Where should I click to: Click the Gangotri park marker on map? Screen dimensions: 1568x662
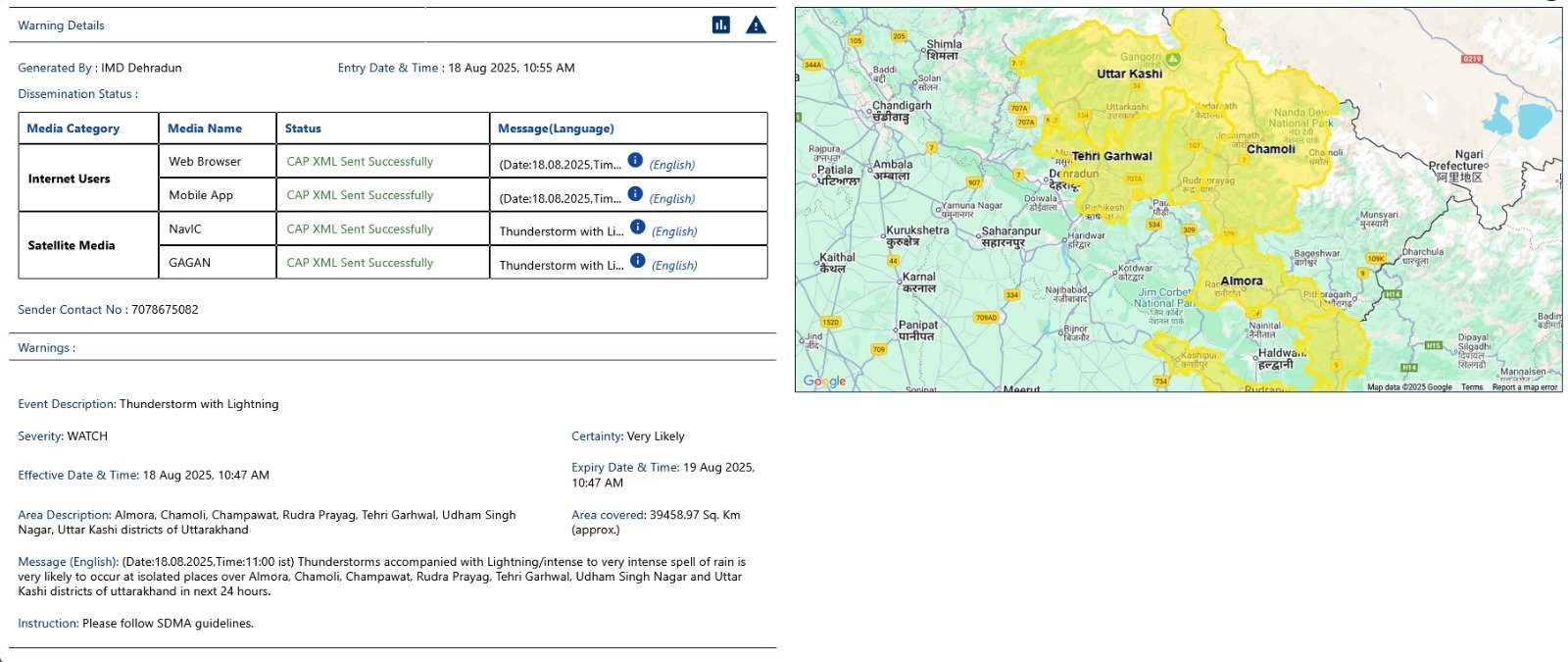tap(1172, 59)
